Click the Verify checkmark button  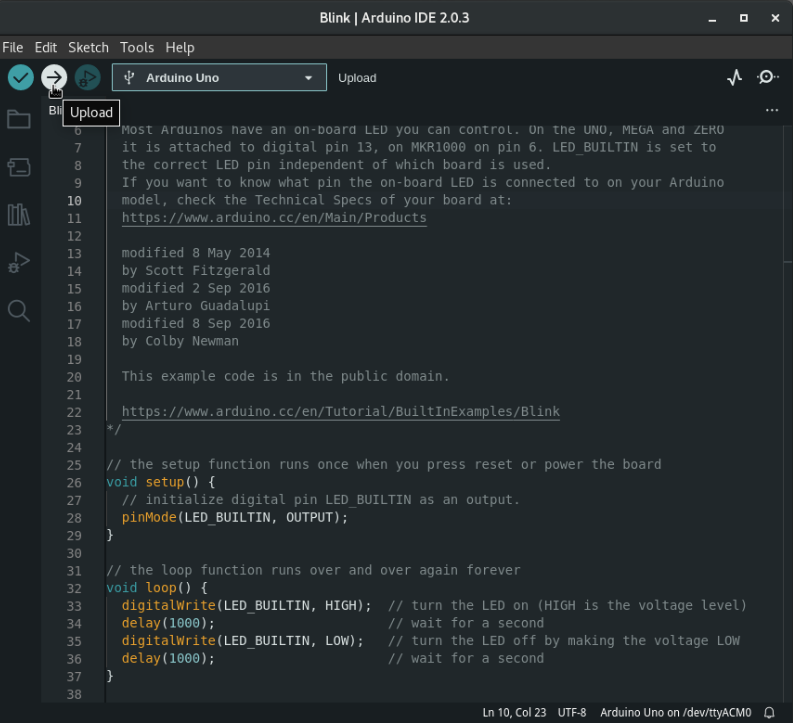pos(21,77)
